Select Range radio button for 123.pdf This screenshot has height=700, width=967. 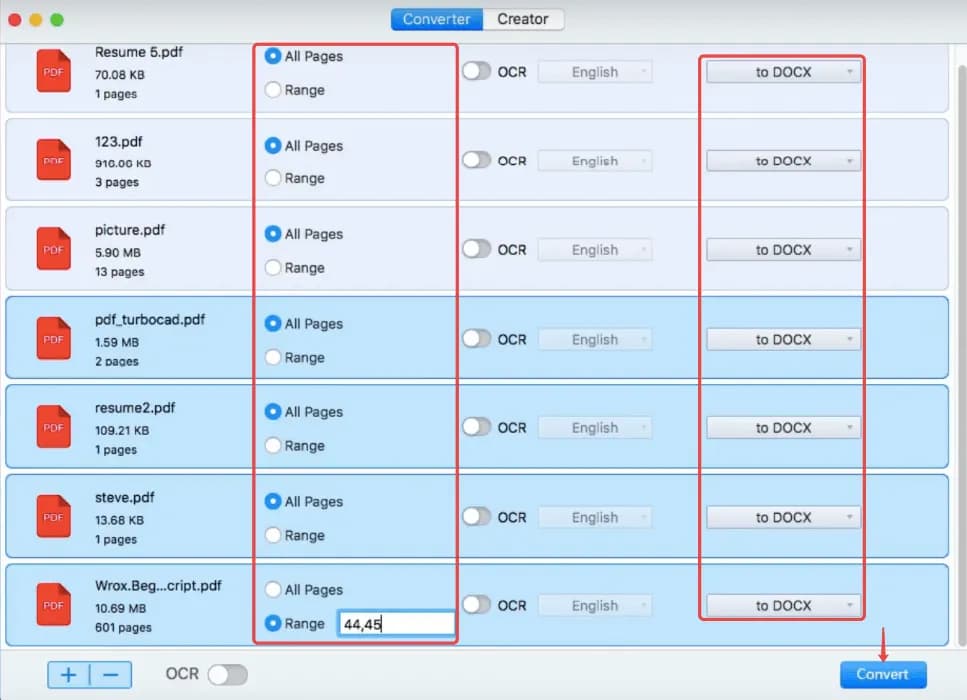pyautogui.click(x=272, y=178)
